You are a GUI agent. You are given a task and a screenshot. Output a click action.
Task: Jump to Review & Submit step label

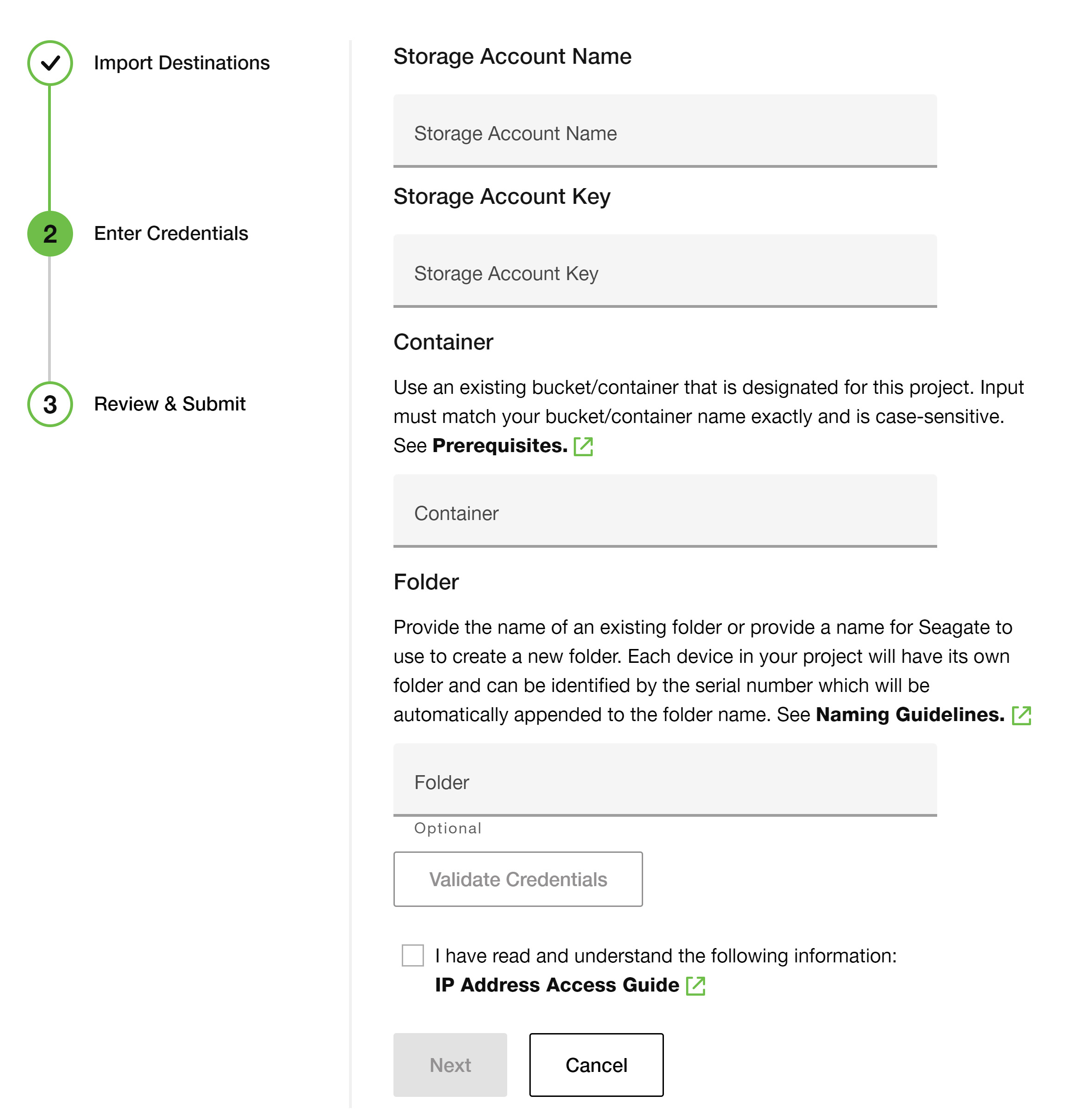pyautogui.click(x=170, y=404)
